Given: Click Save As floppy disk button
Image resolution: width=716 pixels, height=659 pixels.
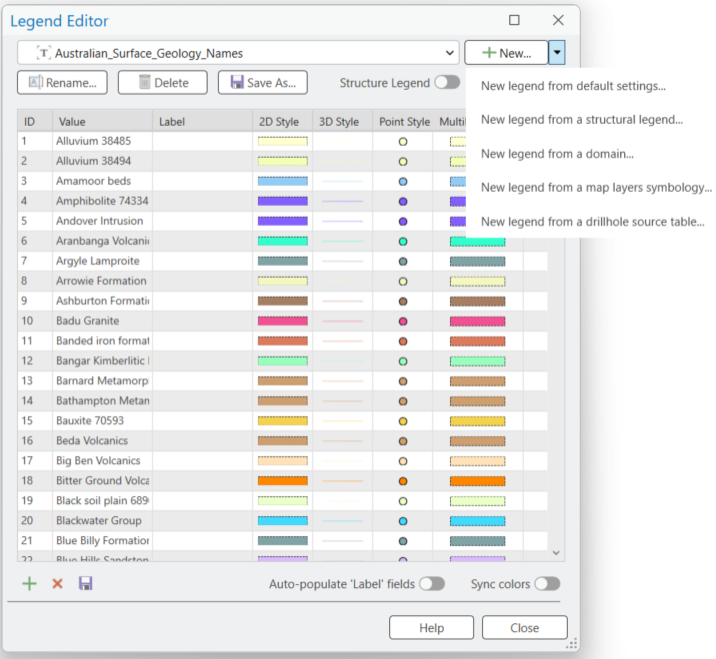Looking at the screenshot, I should [263, 83].
